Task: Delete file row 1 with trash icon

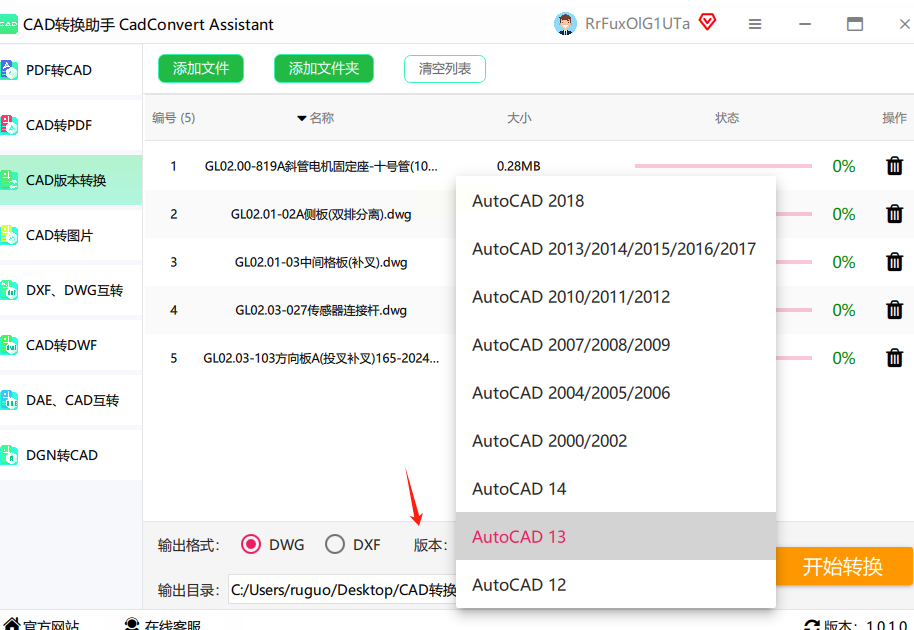Action: (894, 166)
